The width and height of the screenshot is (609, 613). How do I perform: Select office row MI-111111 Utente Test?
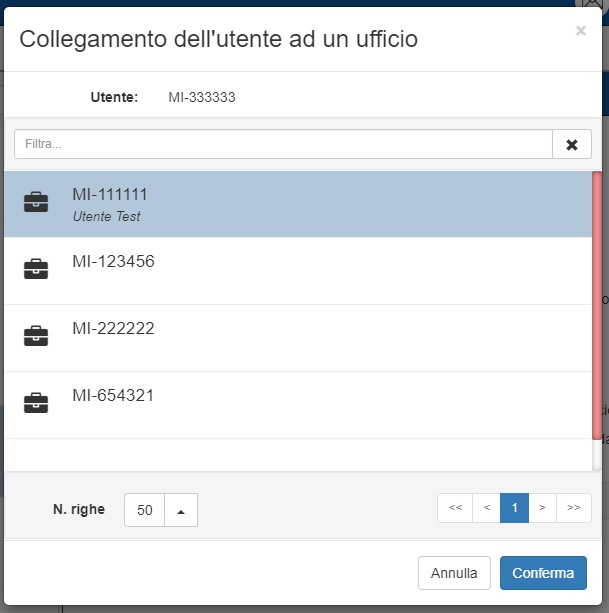point(300,204)
